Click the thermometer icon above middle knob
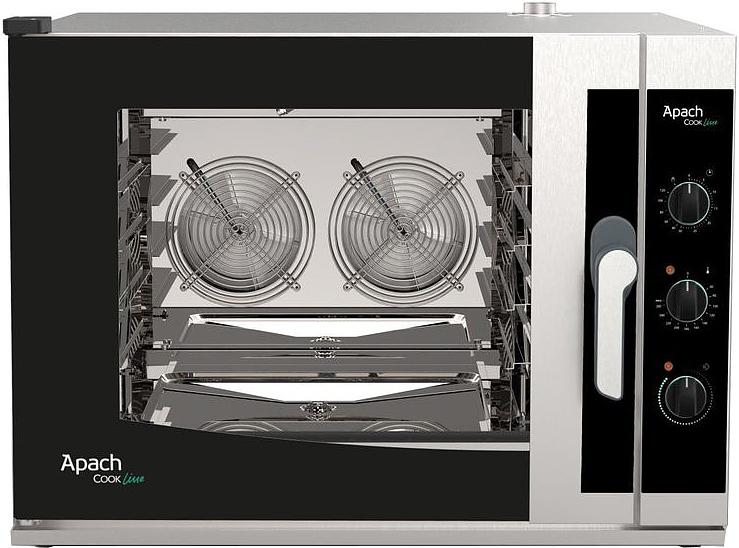Image resolution: width=739 pixels, height=548 pixels. (708, 271)
